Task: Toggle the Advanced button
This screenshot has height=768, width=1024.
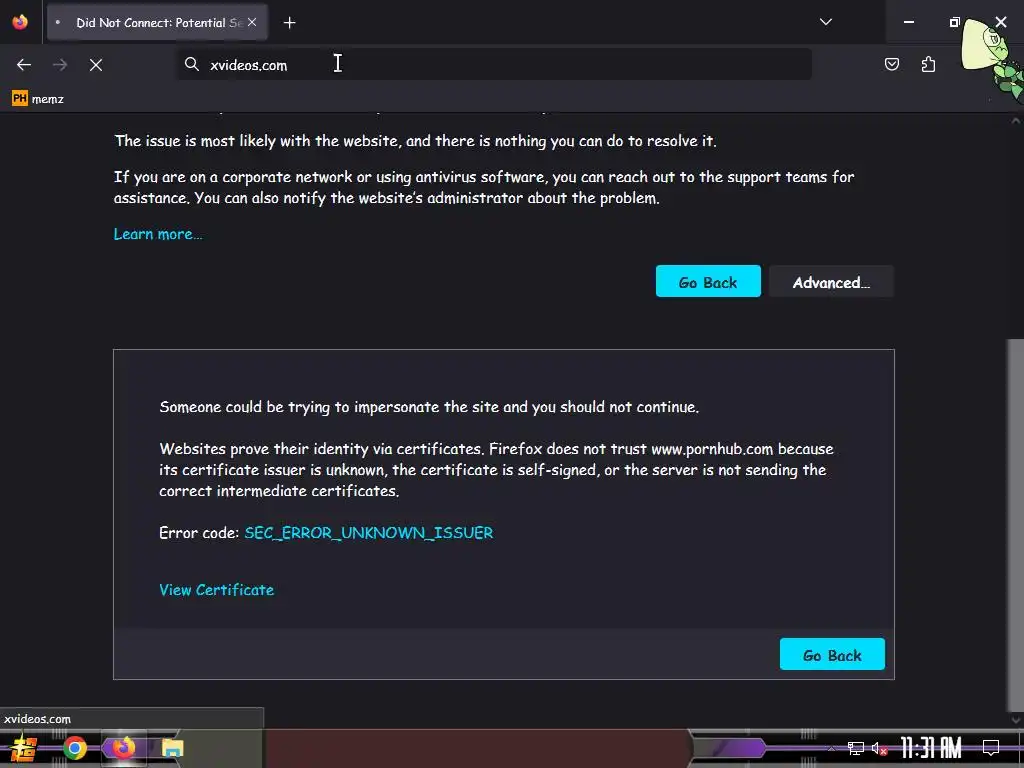Action: pyautogui.click(x=831, y=281)
